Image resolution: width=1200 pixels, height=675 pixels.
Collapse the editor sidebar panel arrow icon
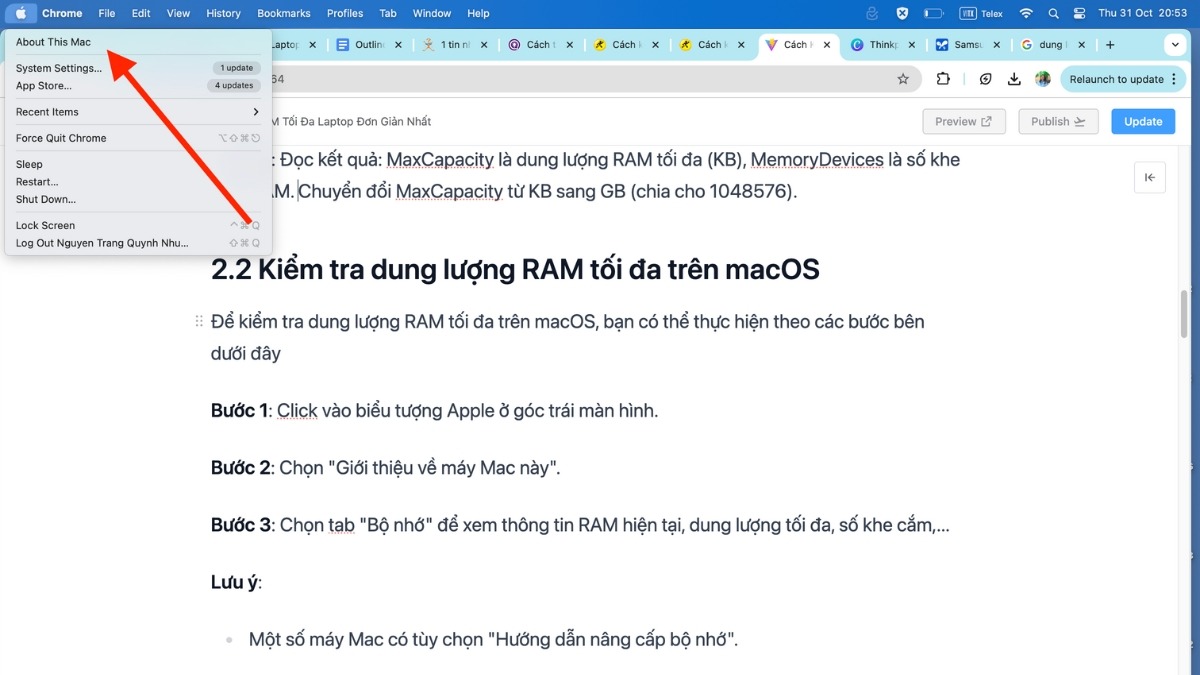tap(1150, 177)
